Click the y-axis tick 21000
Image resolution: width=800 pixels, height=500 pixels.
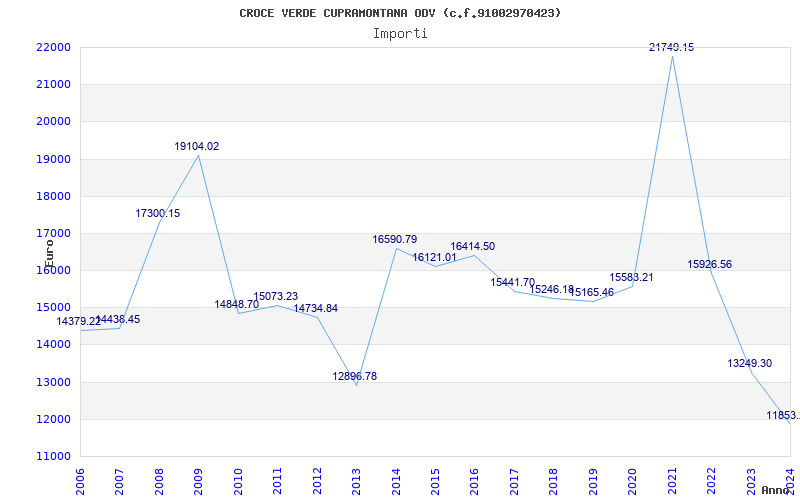point(53,85)
